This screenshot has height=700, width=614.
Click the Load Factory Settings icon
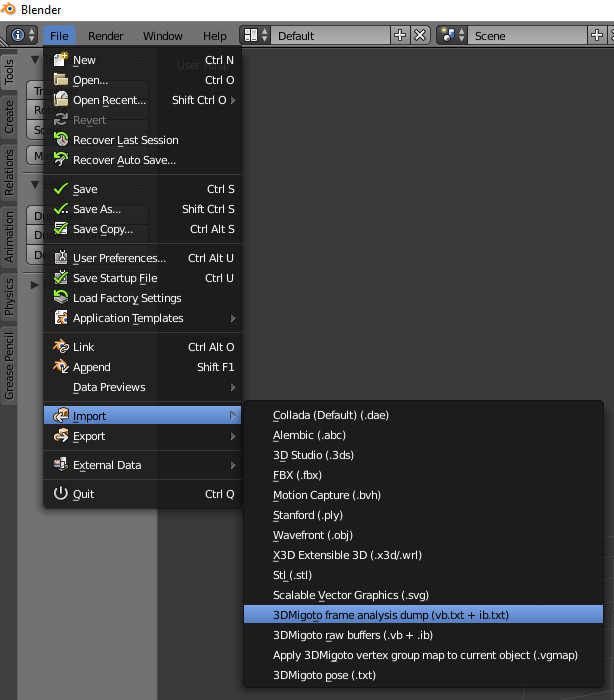[x=61, y=297]
